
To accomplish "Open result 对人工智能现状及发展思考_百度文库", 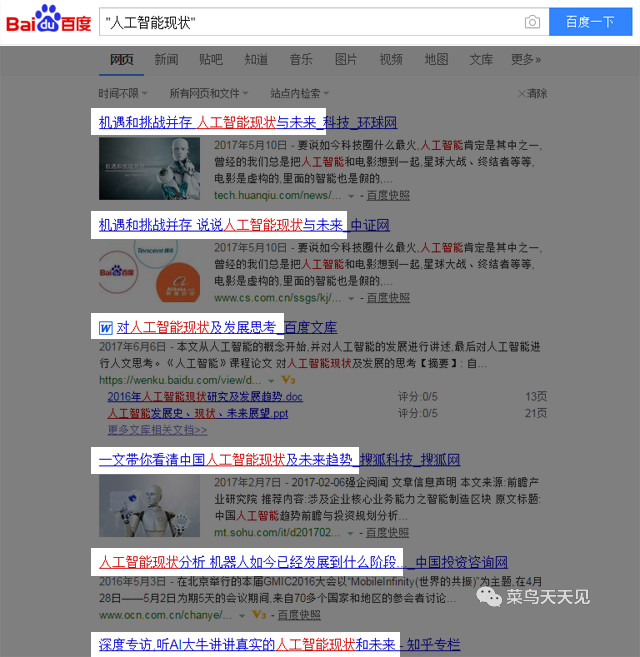I will (227, 328).
